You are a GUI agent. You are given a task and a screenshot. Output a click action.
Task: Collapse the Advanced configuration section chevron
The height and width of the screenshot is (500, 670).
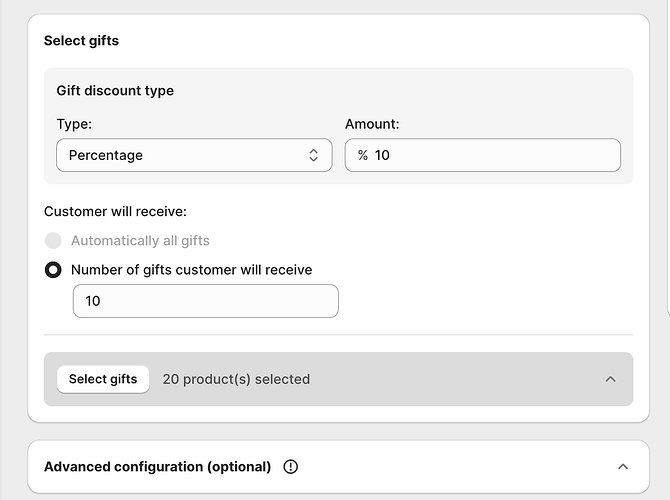(x=623, y=466)
